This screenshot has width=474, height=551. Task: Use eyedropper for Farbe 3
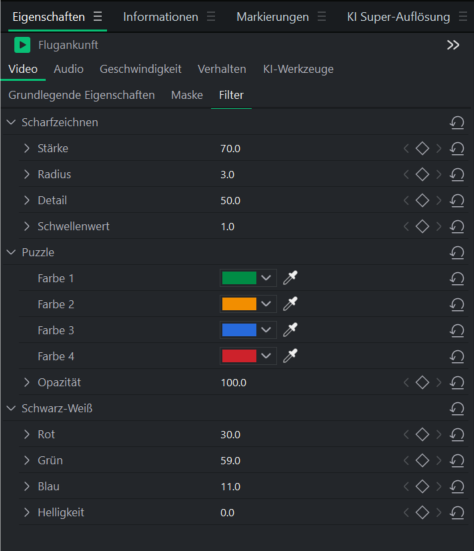tap(290, 330)
